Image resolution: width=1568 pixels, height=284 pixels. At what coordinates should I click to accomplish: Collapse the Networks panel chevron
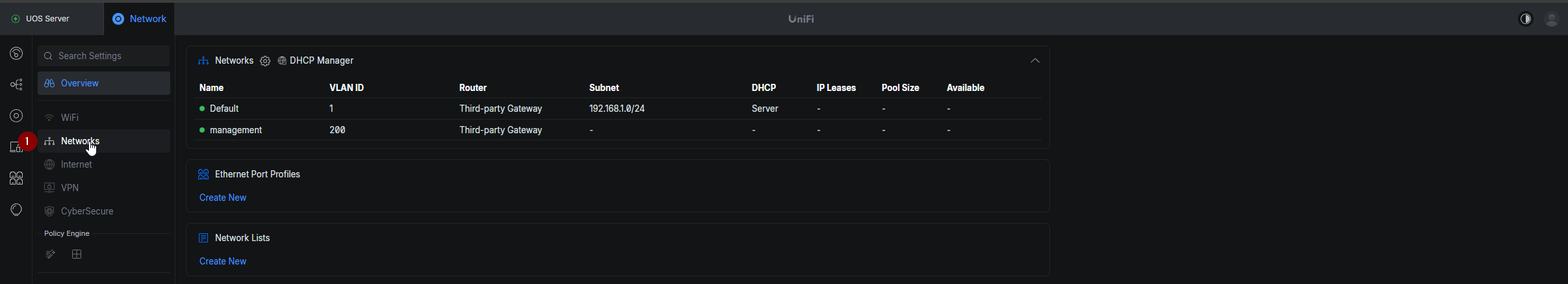click(1035, 60)
